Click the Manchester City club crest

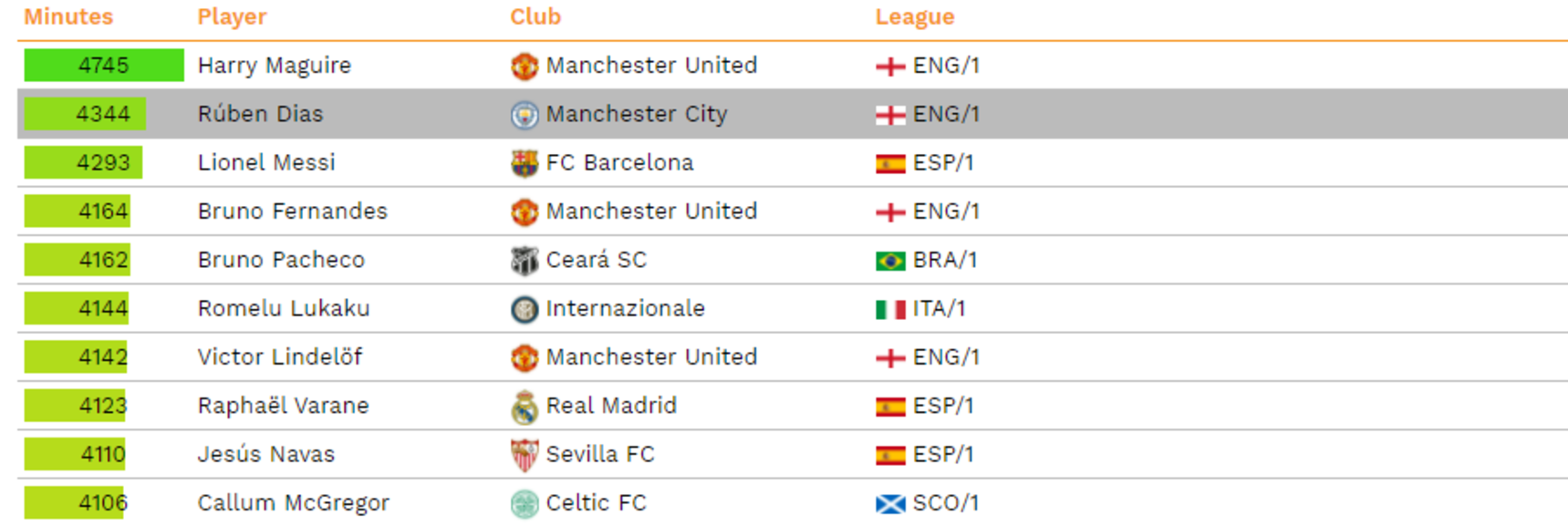524,114
